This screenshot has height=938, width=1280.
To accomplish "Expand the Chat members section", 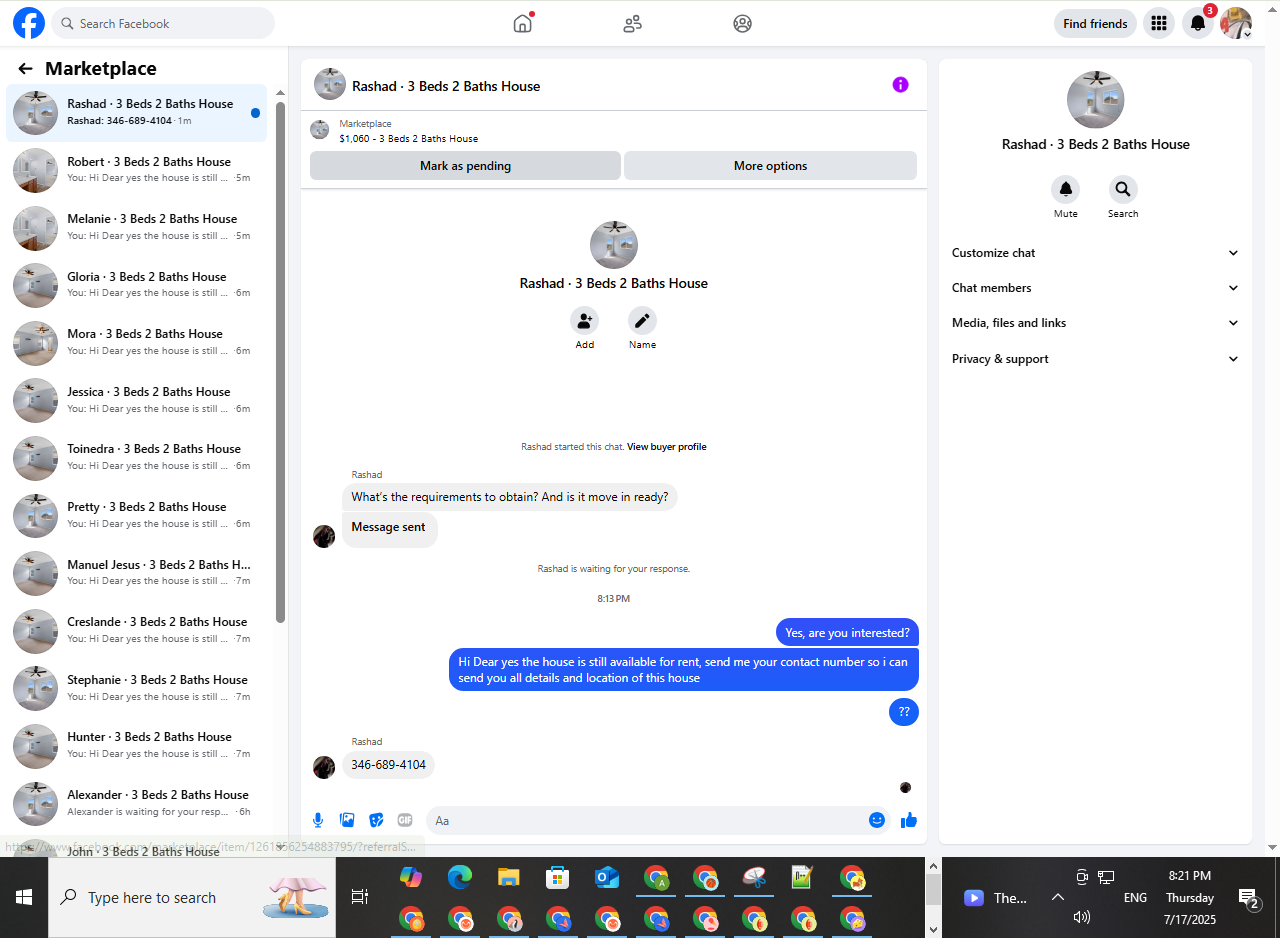I will [1095, 288].
